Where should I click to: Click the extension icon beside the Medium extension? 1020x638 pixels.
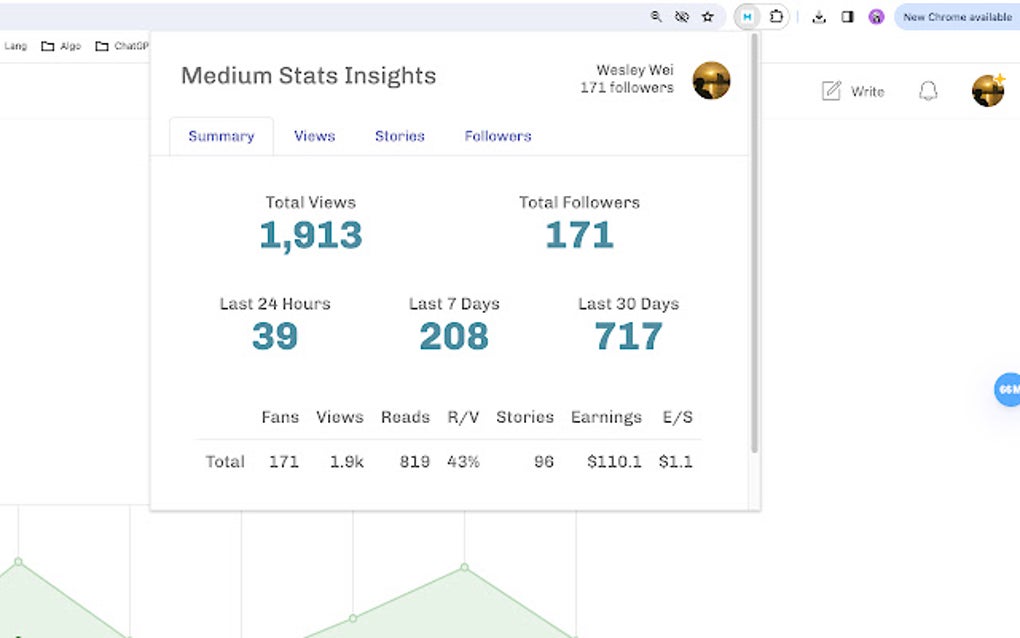coord(777,17)
